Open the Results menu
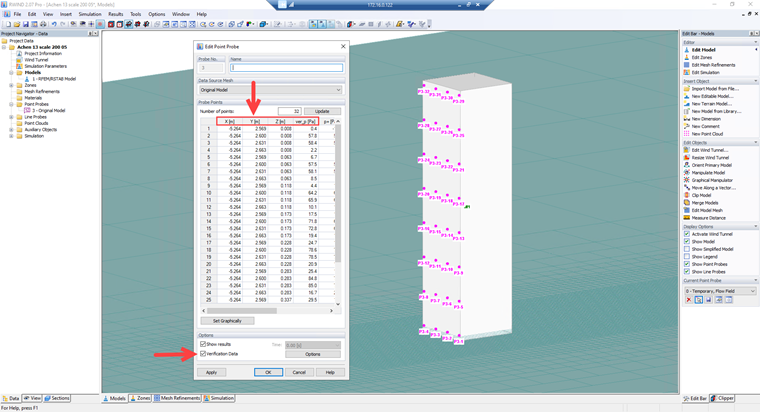This screenshot has height=412, width=760. [x=115, y=14]
